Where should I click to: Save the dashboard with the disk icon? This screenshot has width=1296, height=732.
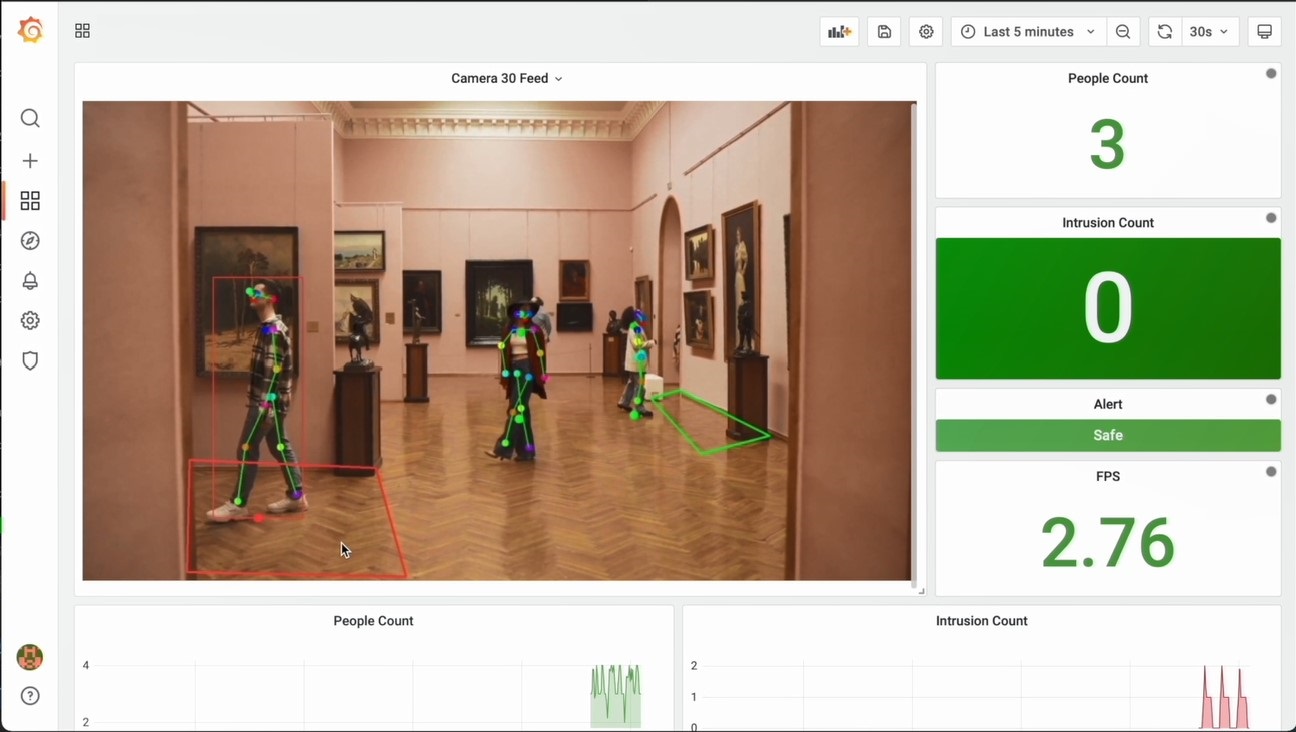tap(884, 32)
